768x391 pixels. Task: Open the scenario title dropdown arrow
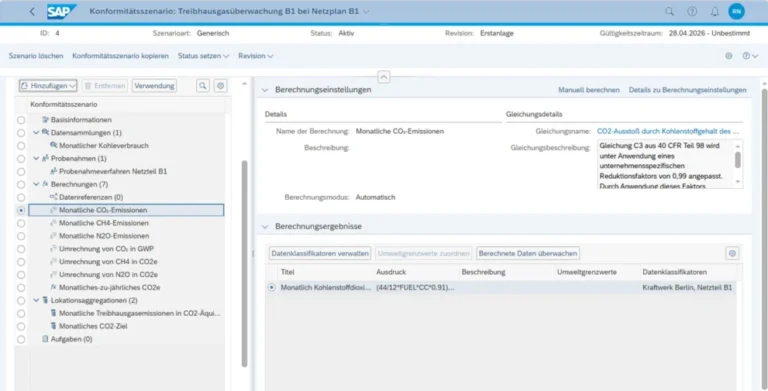click(x=366, y=11)
